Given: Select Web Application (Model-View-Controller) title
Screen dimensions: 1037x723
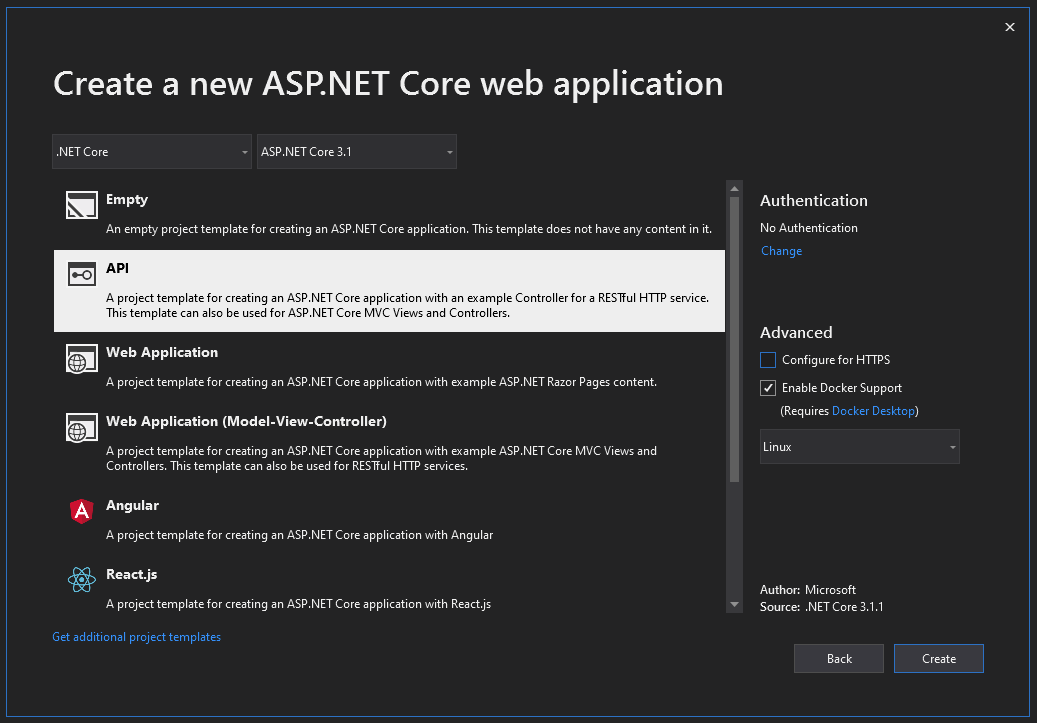Looking at the screenshot, I should pyautogui.click(x=246, y=421).
